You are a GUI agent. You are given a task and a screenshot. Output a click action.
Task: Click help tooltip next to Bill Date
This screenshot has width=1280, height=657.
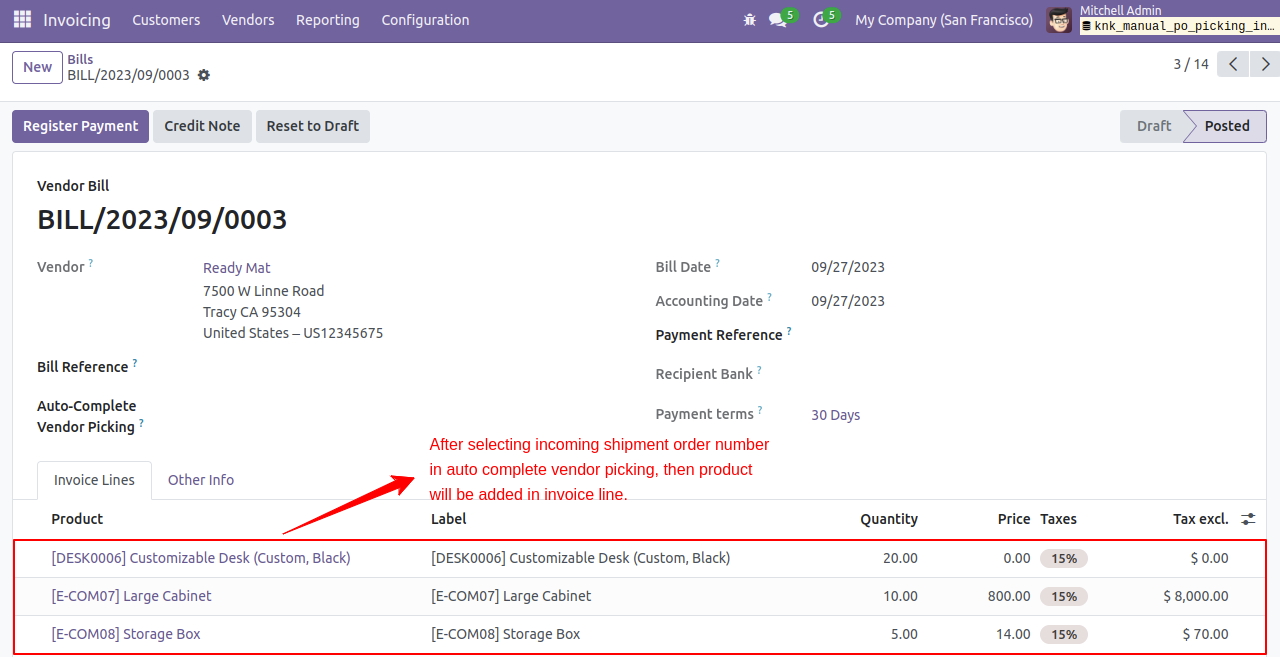pyautogui.click(x=718, y=263)
